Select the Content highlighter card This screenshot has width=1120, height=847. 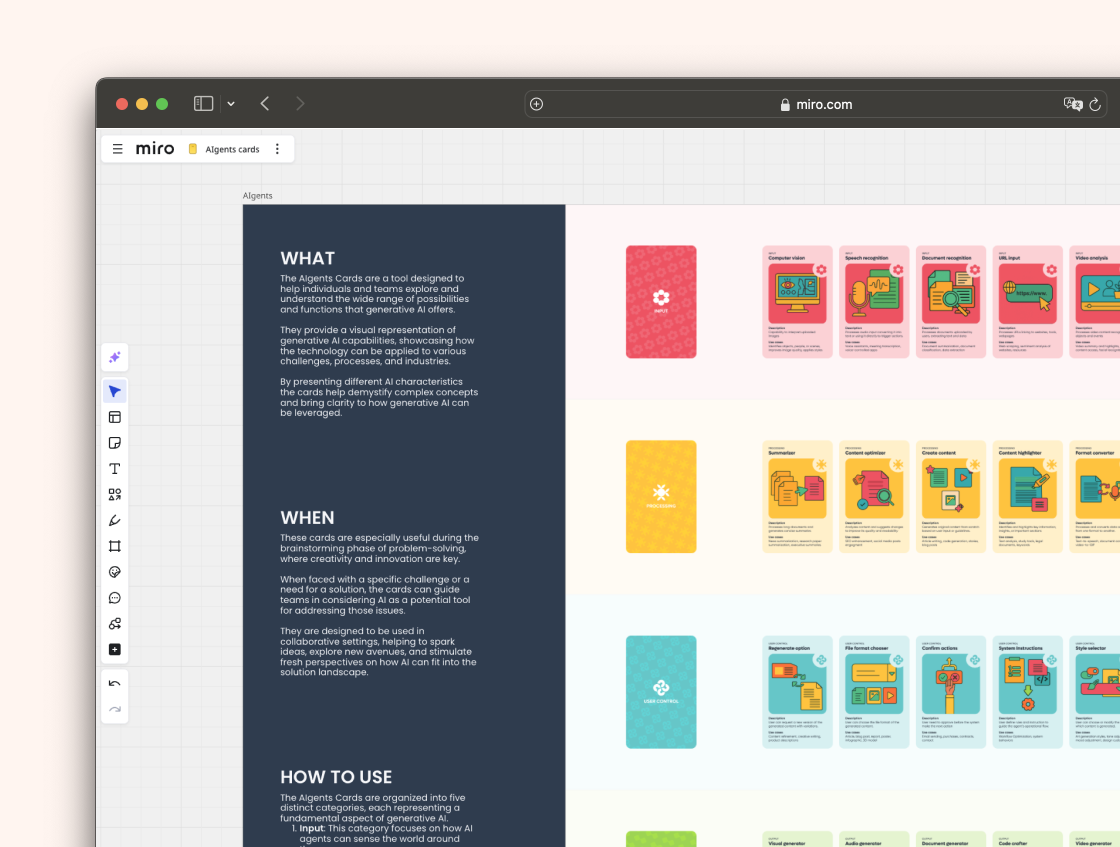[x=1028, y=496]
